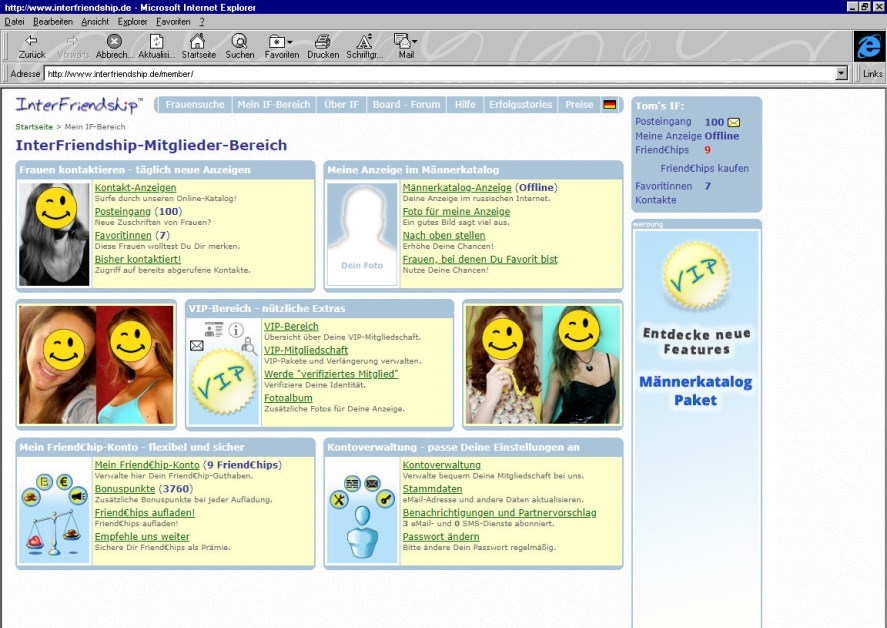
Task: Click the 'Passwort ändern' link
Action: 441,536
